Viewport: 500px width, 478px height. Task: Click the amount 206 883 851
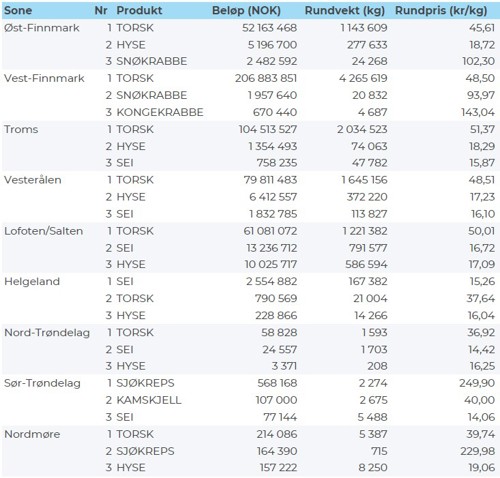266,78
